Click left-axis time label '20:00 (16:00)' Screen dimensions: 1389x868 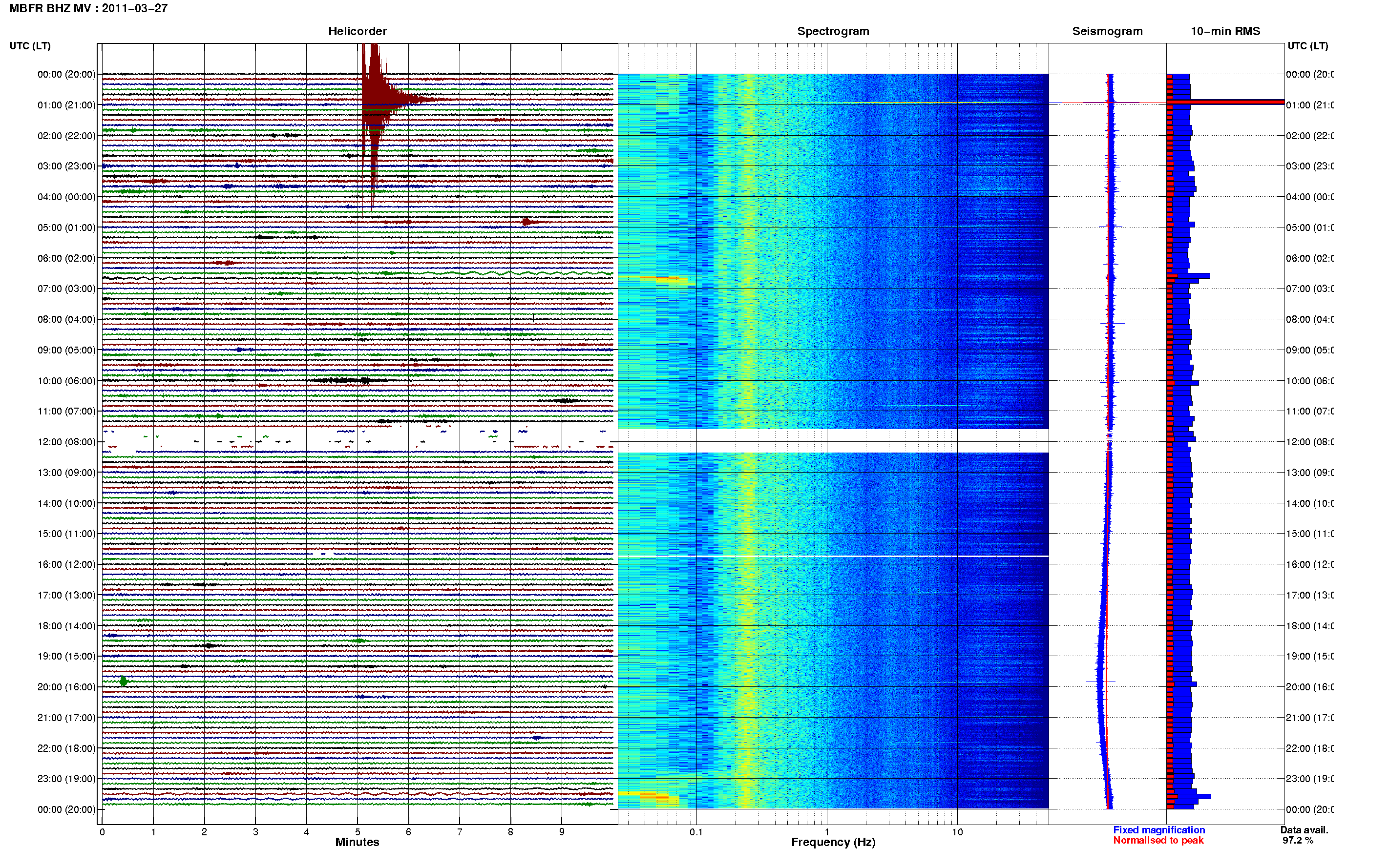[x=66, y=686]
